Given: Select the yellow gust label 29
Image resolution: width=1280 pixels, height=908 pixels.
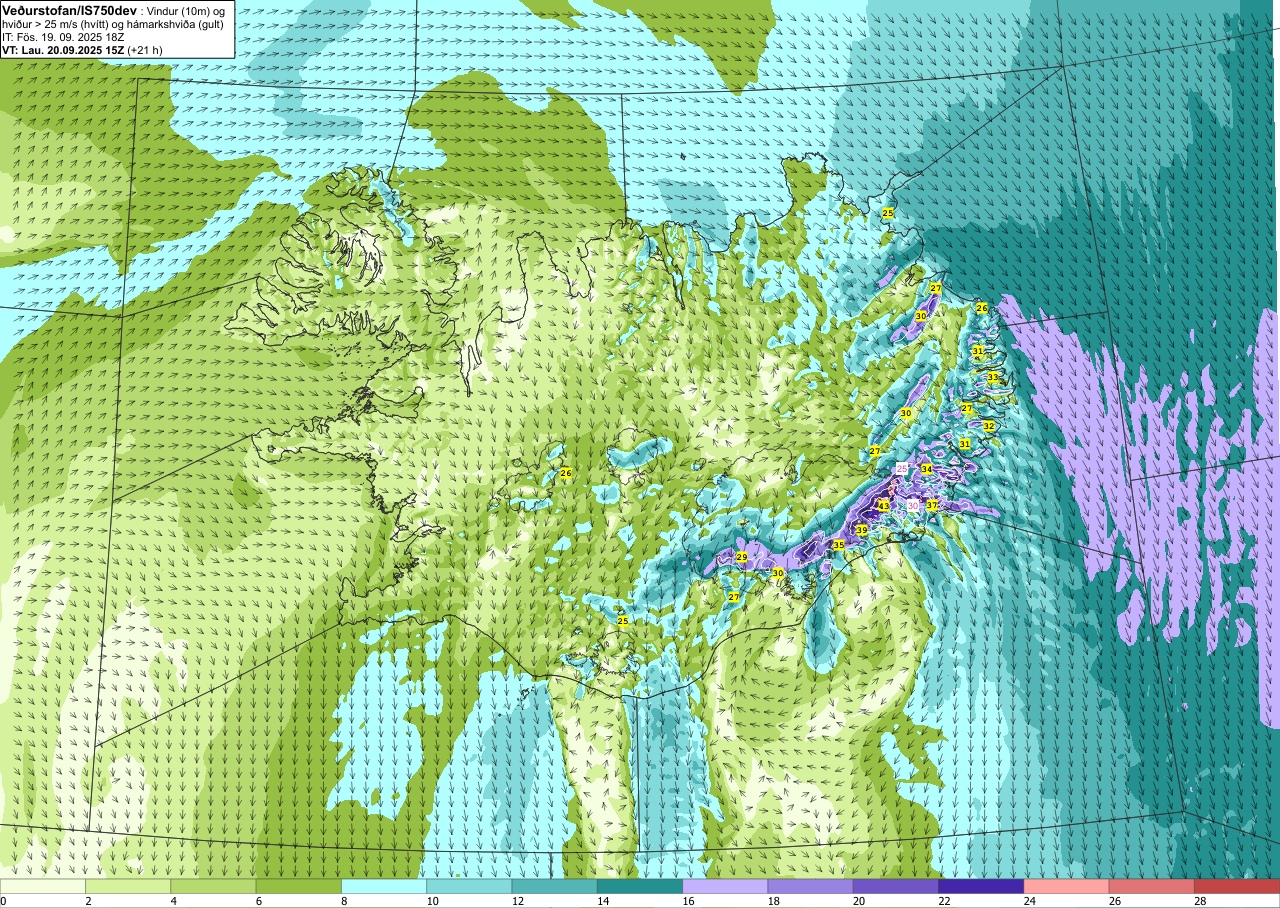Looking at the screenshot, I should point(742,557).
